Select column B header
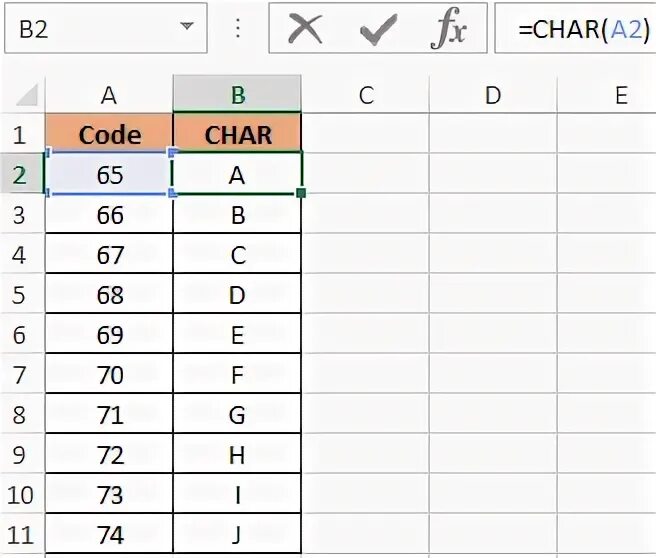 (x=237, y=95)
